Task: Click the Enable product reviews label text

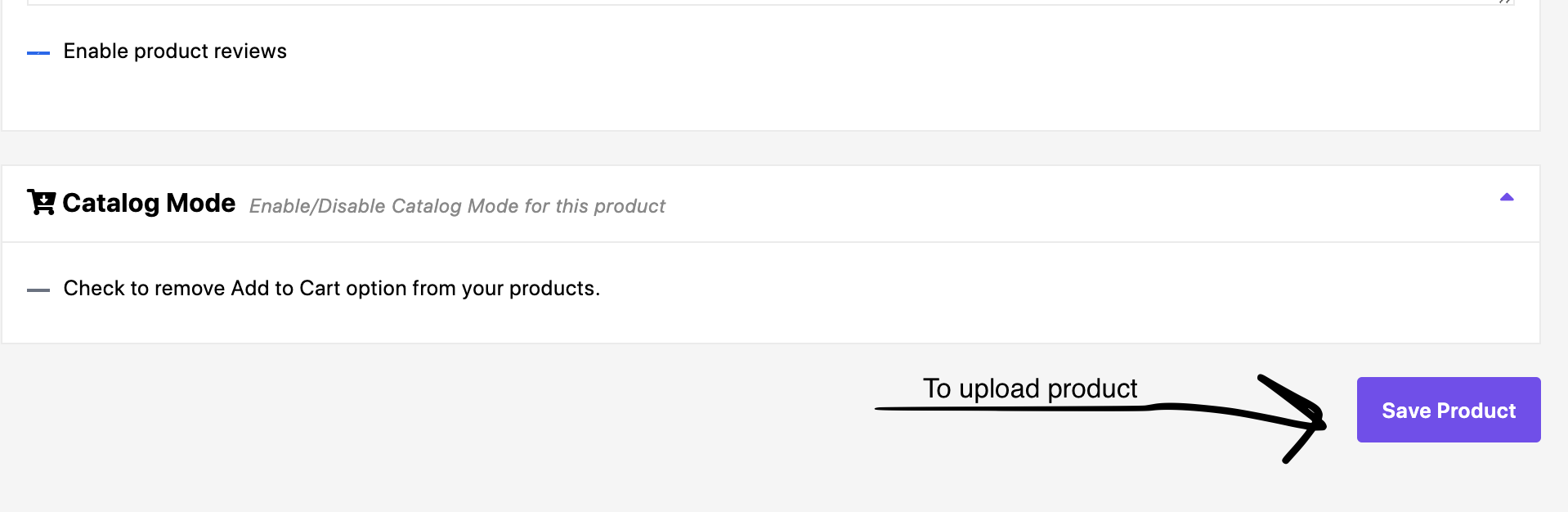Action: pyautogui.click(x=175, y=51)
